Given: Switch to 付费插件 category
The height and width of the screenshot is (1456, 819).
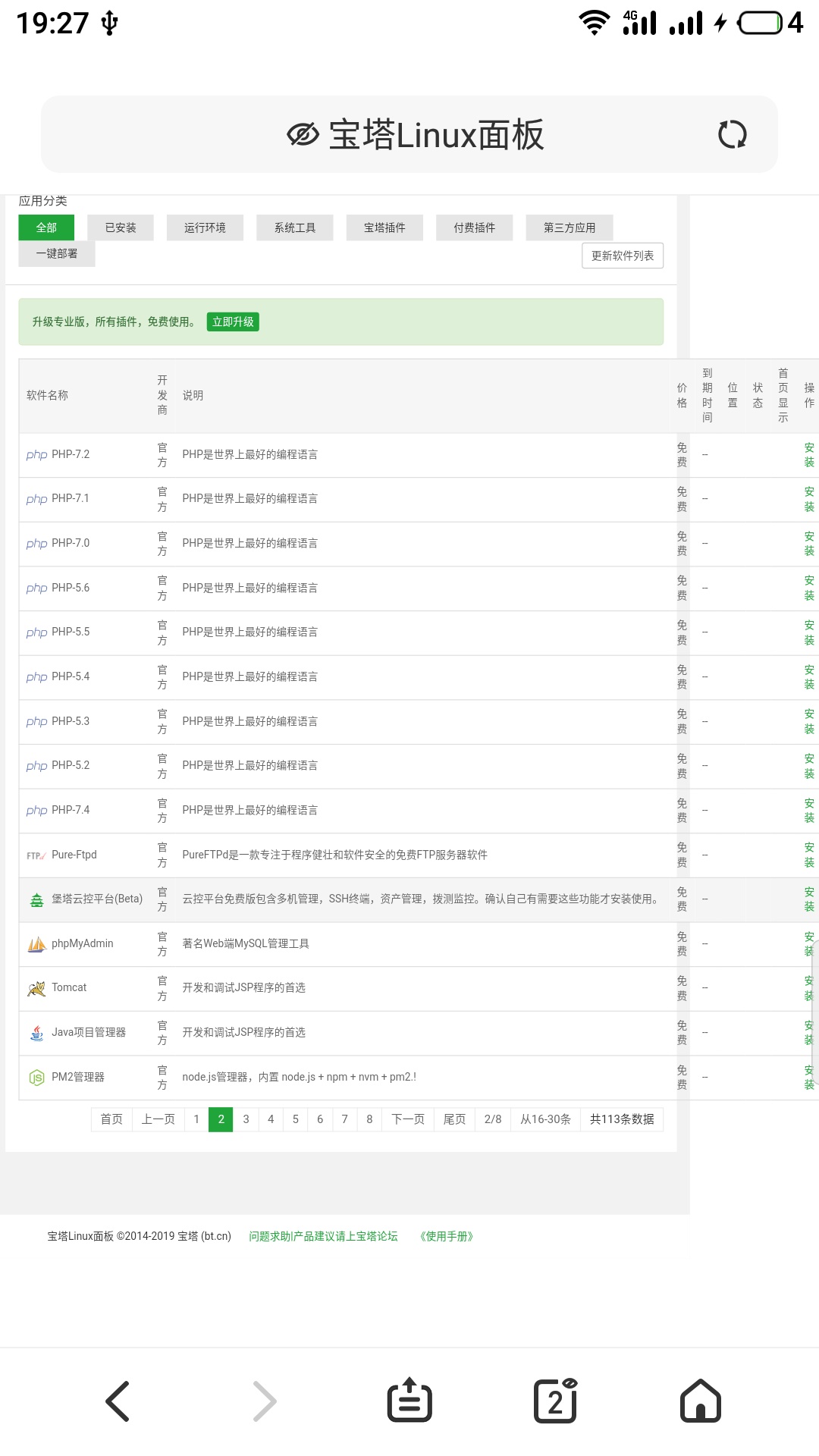Looking at the screenshot, I should 475,227.
